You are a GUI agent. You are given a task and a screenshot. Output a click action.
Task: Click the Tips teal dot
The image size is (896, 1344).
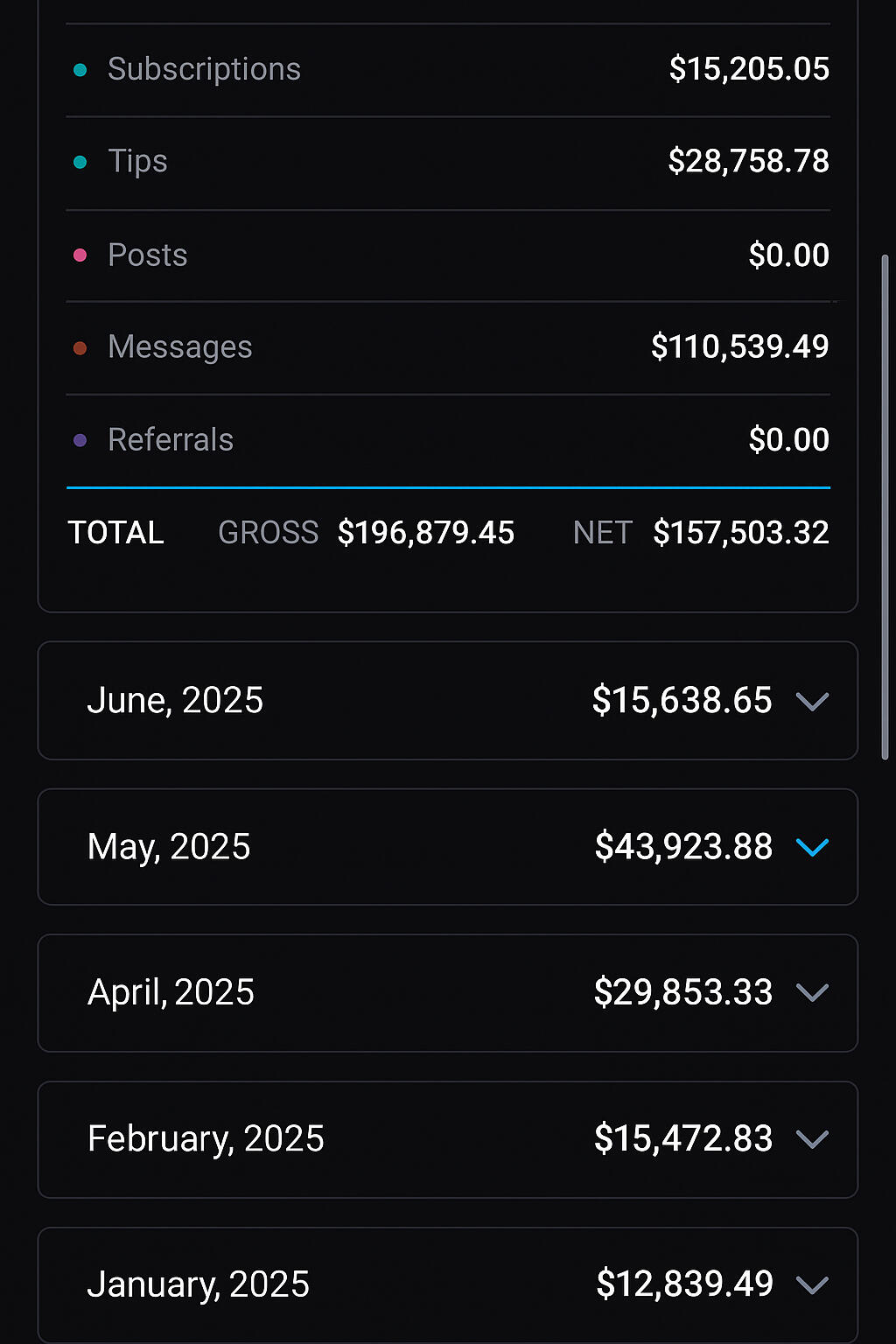pos(80,162)
